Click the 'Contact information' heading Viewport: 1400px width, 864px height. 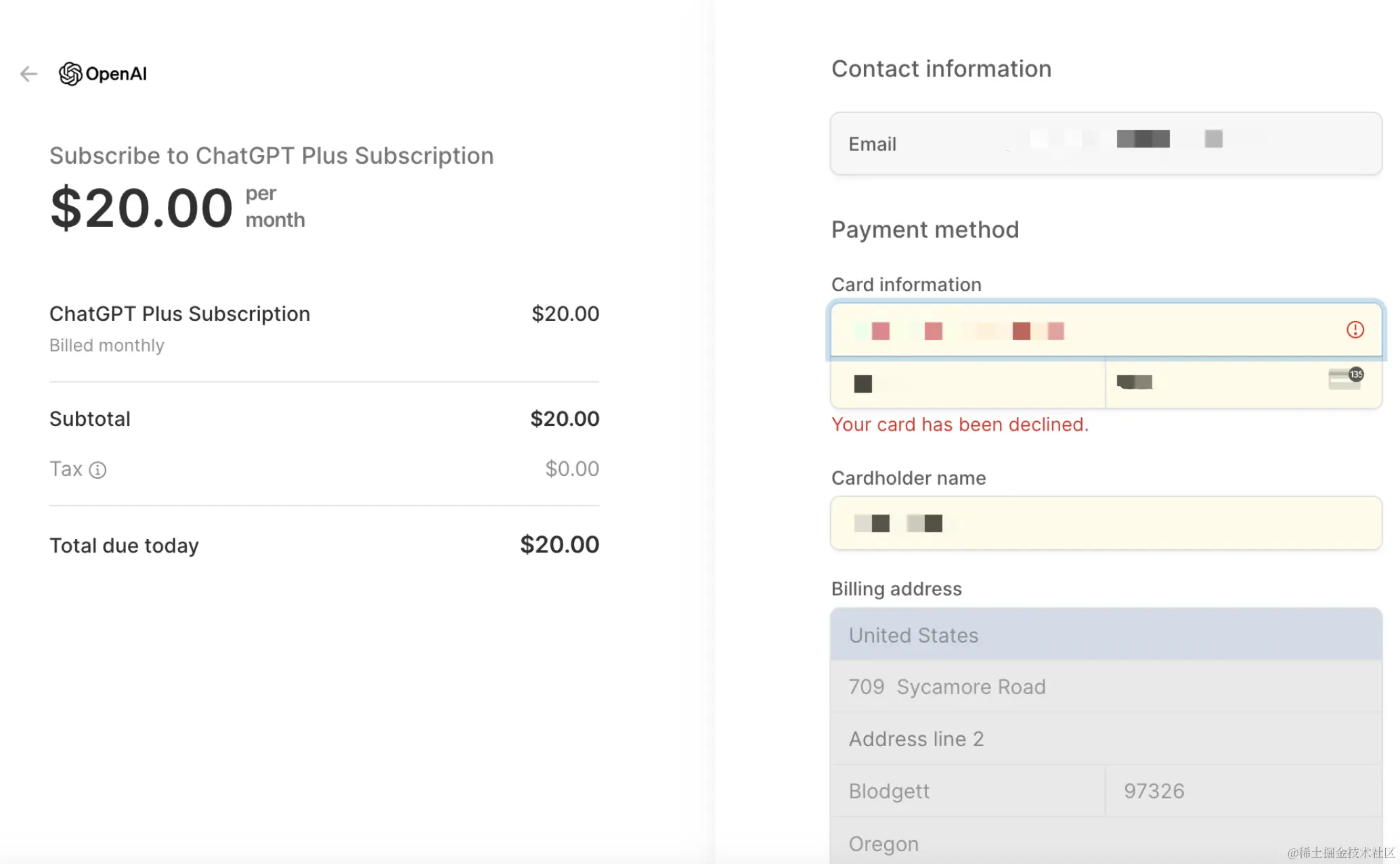click(941, 69)
